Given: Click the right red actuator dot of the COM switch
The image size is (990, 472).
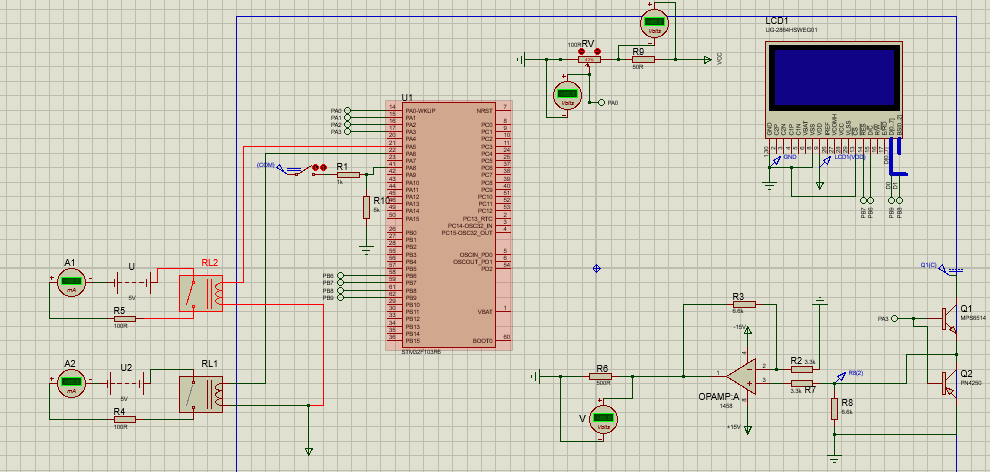Looking at the screenshot, I should tap(323, 167).
